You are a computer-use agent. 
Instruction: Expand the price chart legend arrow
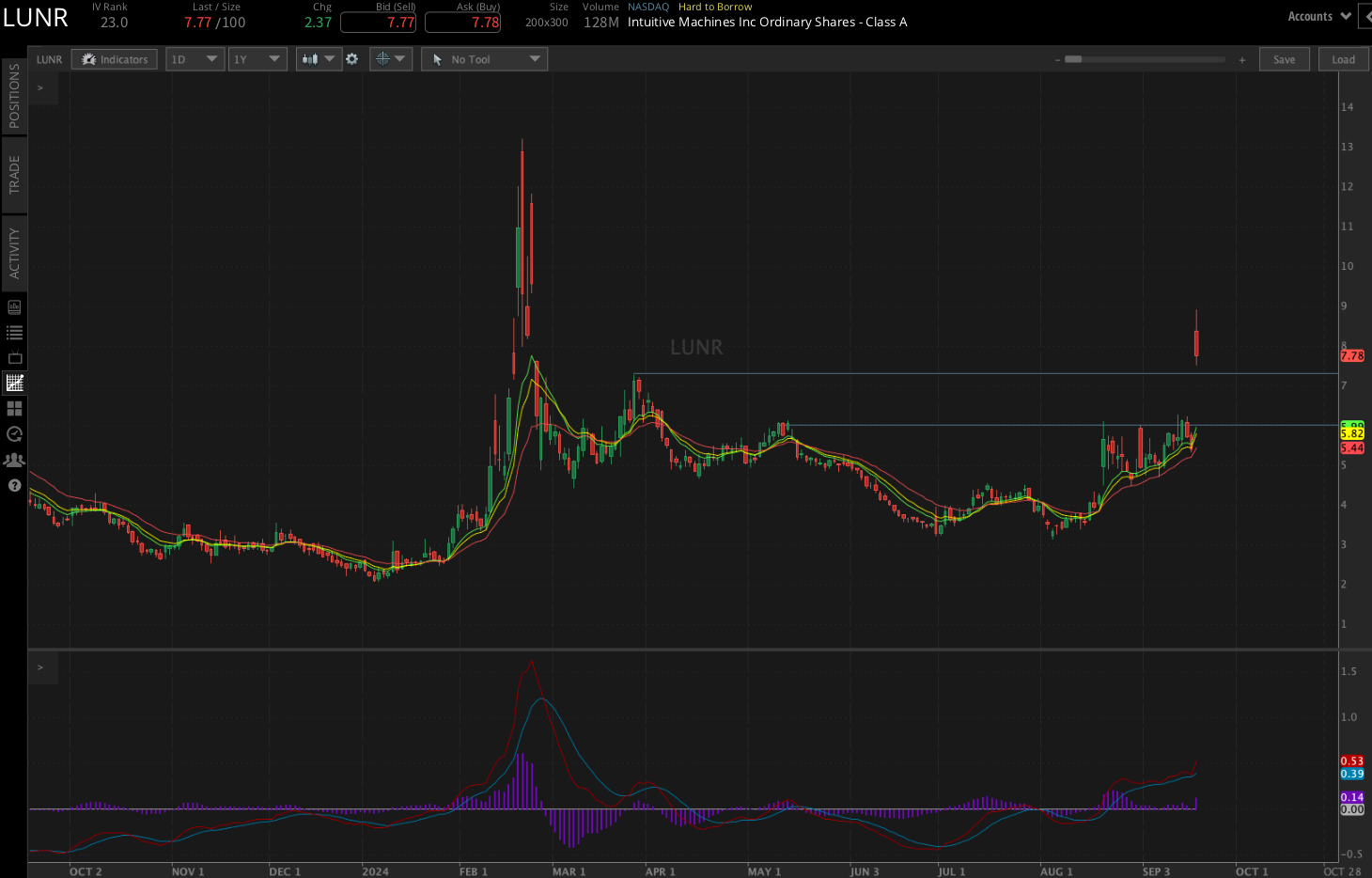point(40,87)
